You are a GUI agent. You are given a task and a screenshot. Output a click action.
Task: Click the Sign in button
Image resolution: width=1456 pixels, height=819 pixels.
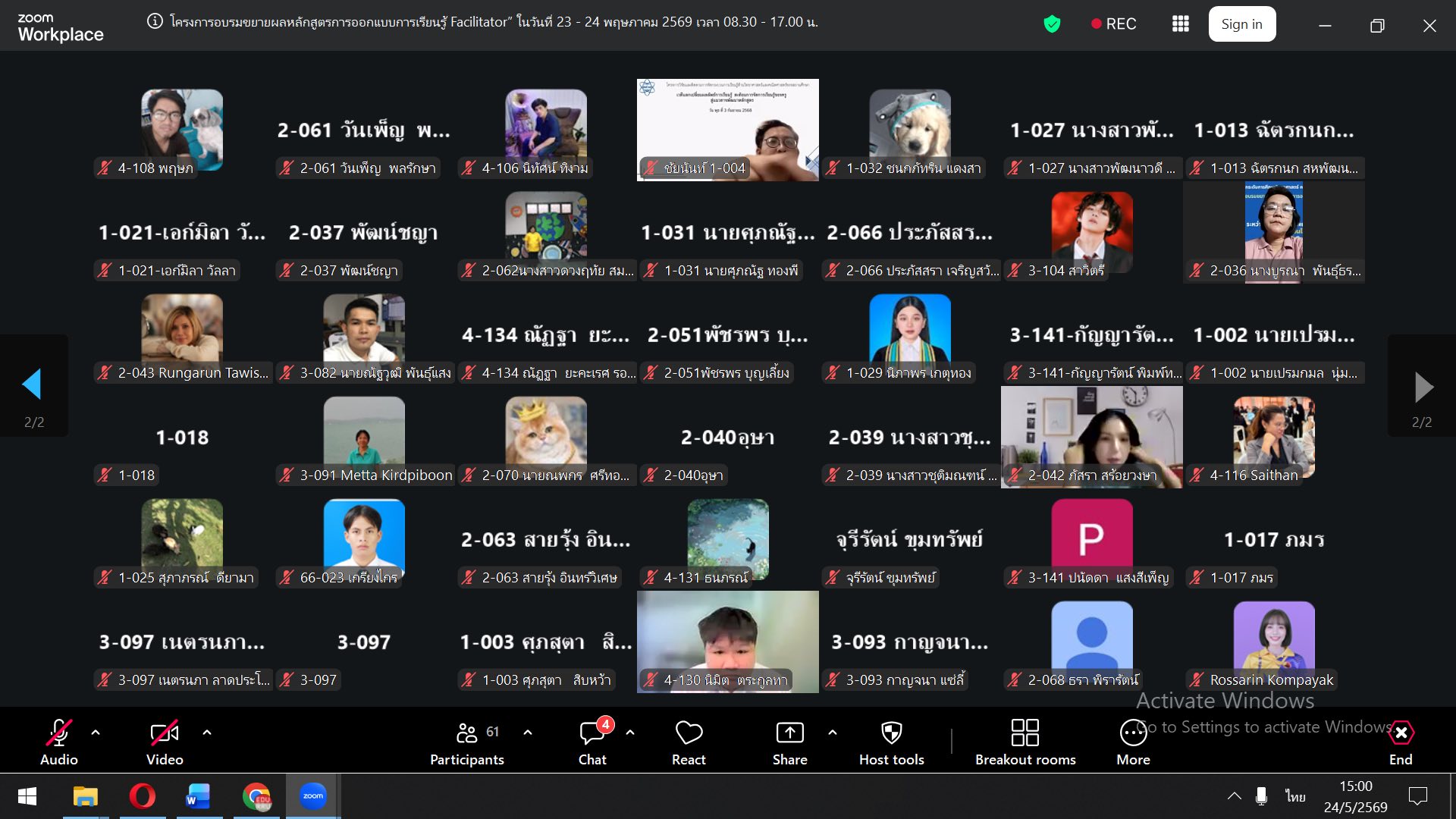pos(1241,24)
